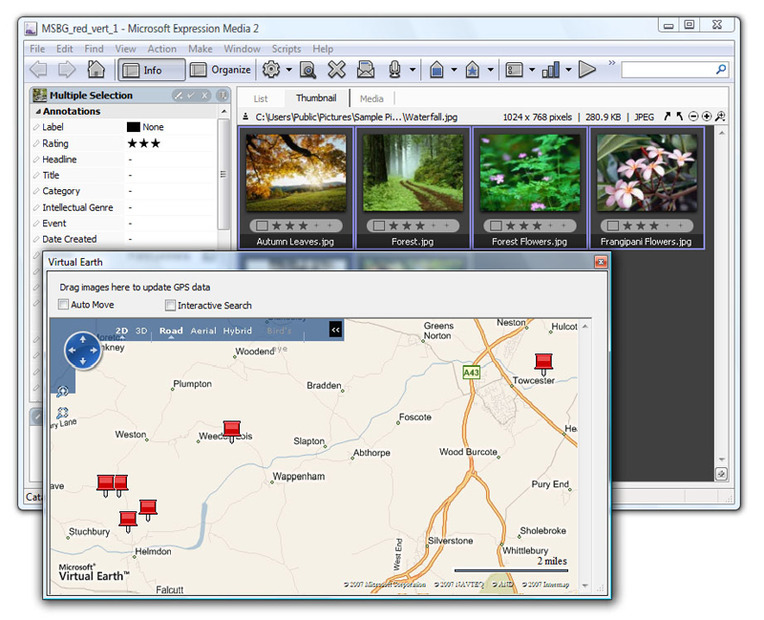Click the gear Actions icon
Screen dimensions: 764x620
click(271, 69)
